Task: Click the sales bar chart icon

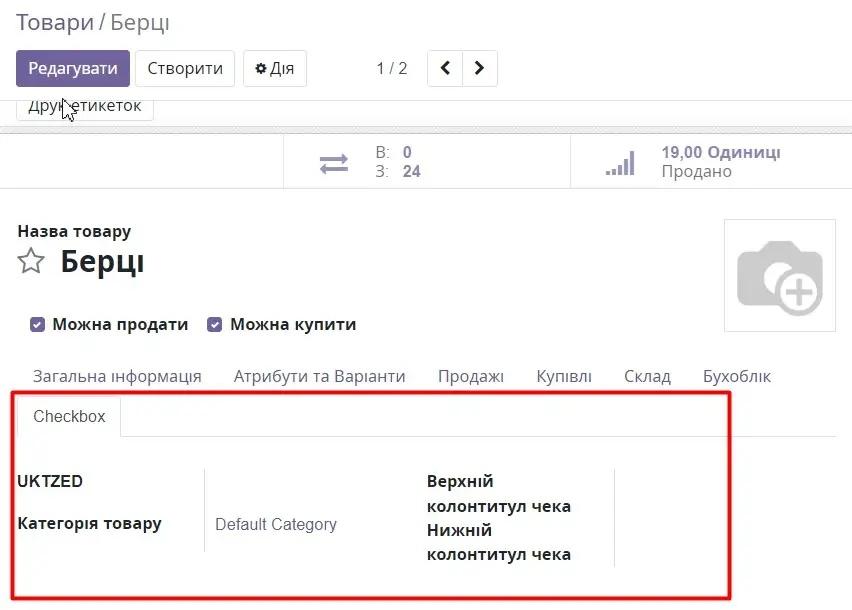Action: [620, 163]
